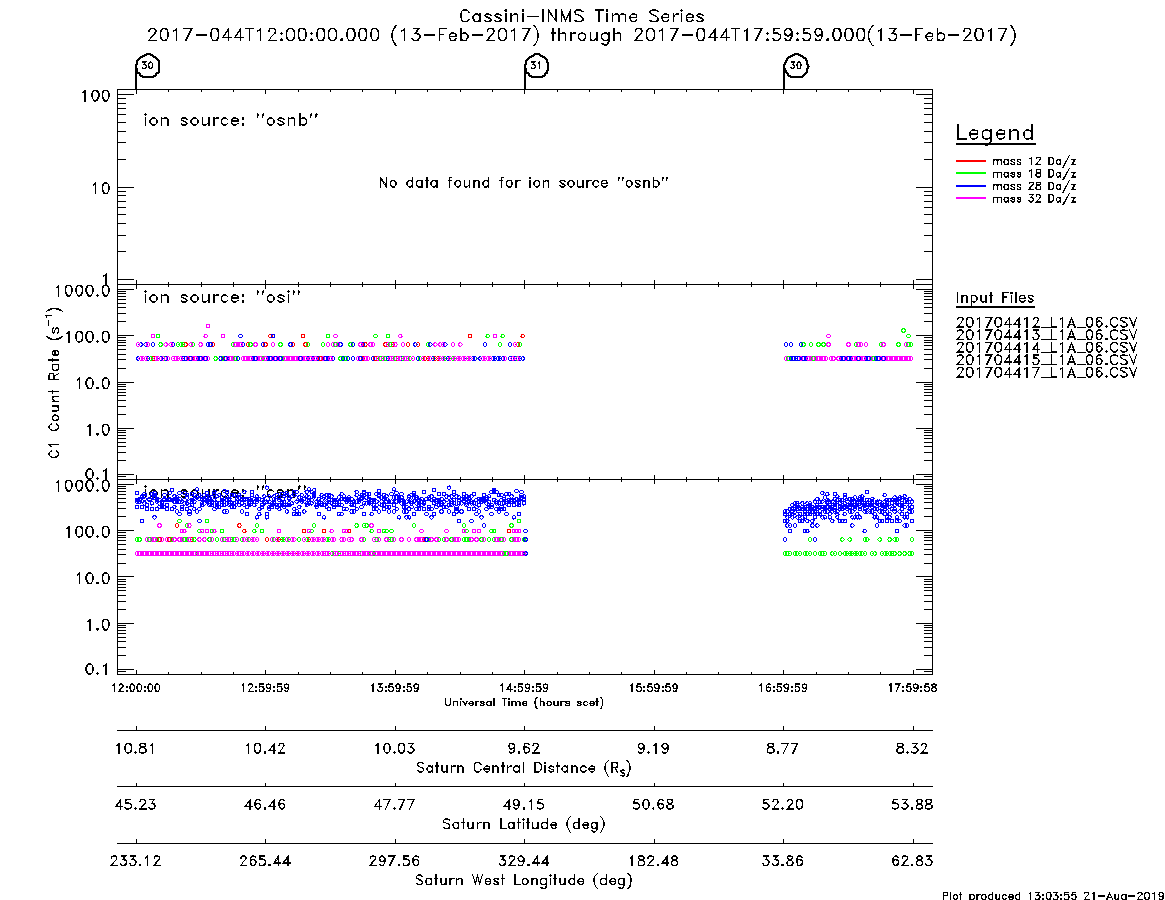1165x900 pixels.
Task: Click the Saturn Latitude (deg) label
Action: (x=524, y=824)
